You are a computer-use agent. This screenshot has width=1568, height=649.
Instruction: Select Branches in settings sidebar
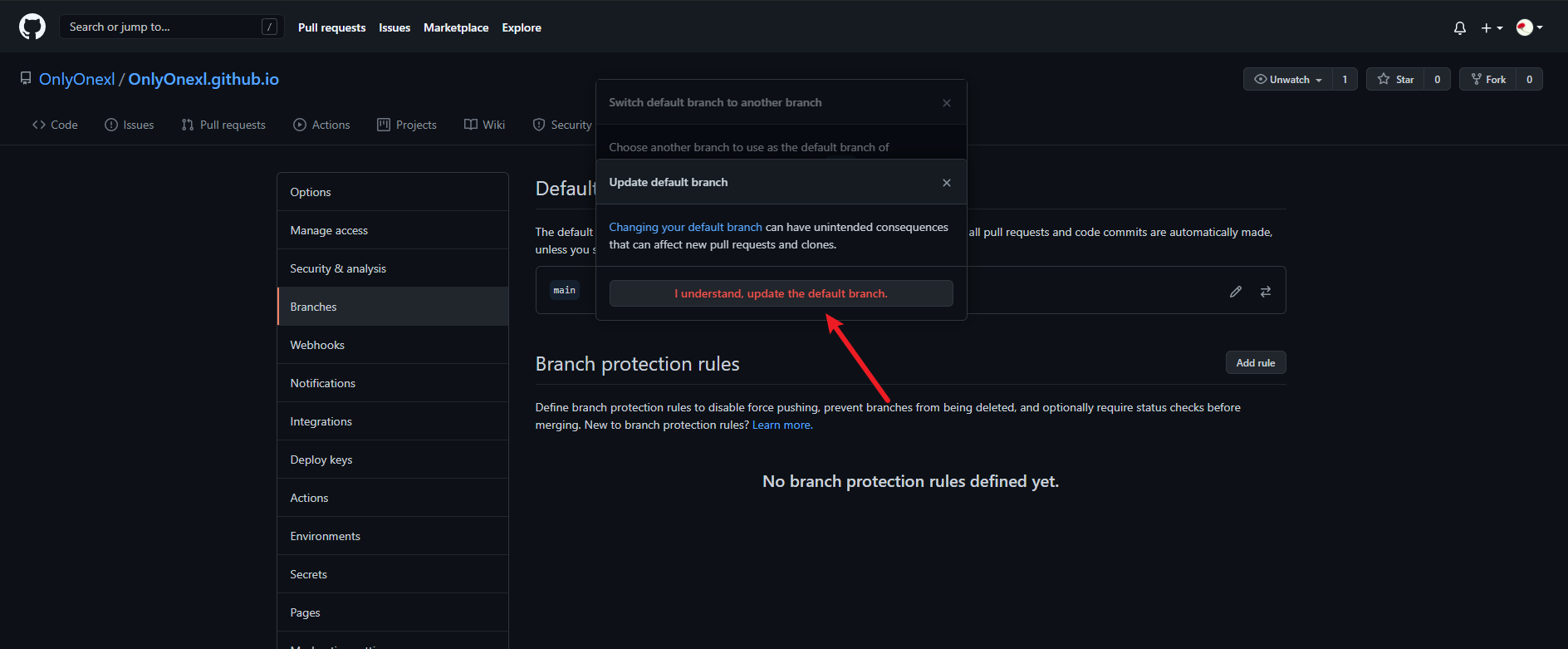coord(393,307)
